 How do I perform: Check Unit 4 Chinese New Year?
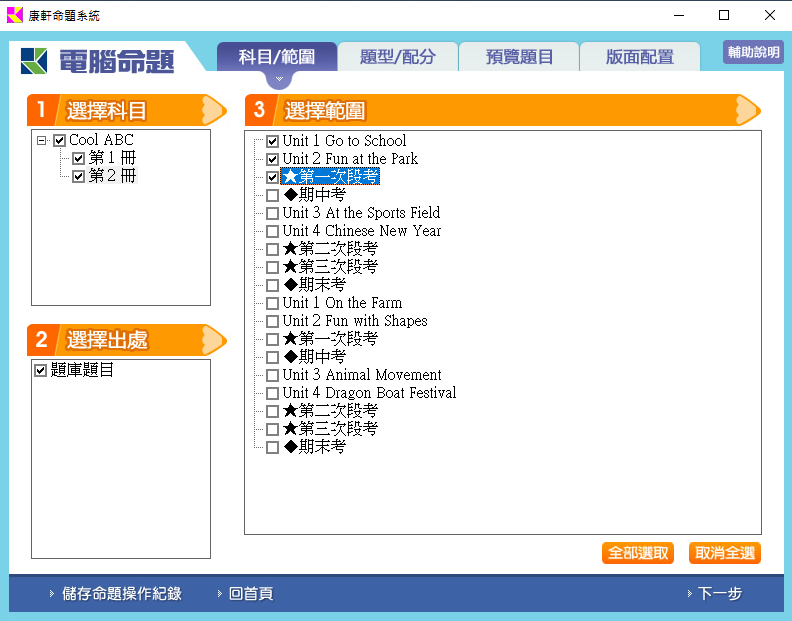[x=272, y=231]
